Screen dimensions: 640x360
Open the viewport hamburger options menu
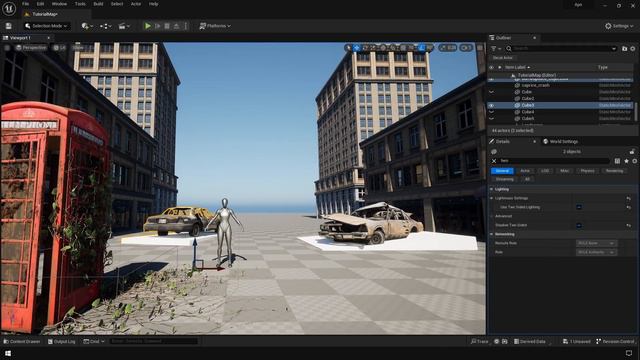(7, 48)
